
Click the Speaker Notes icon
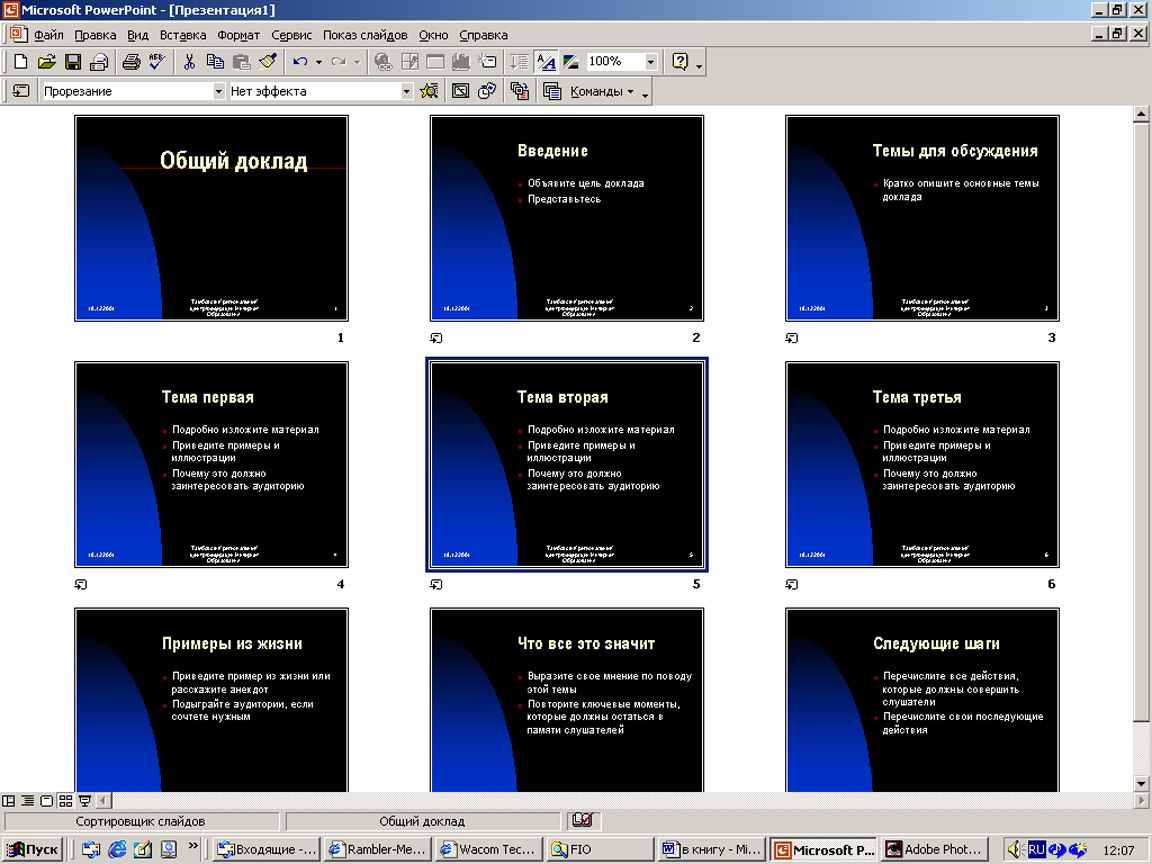click(552, 91)
